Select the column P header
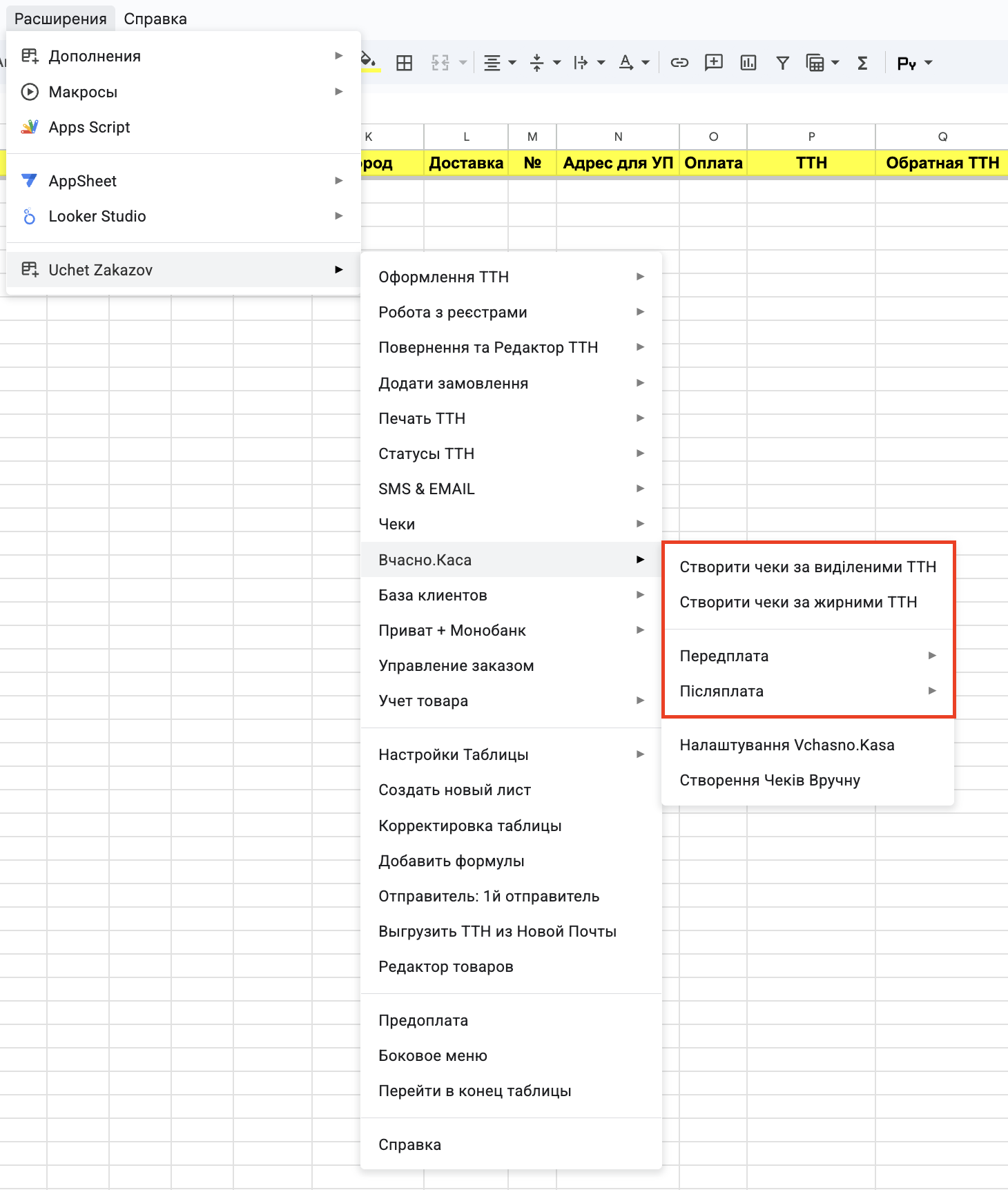Screen dimensions: 1008x1190 pyautogui.click(x=811, y=137)
